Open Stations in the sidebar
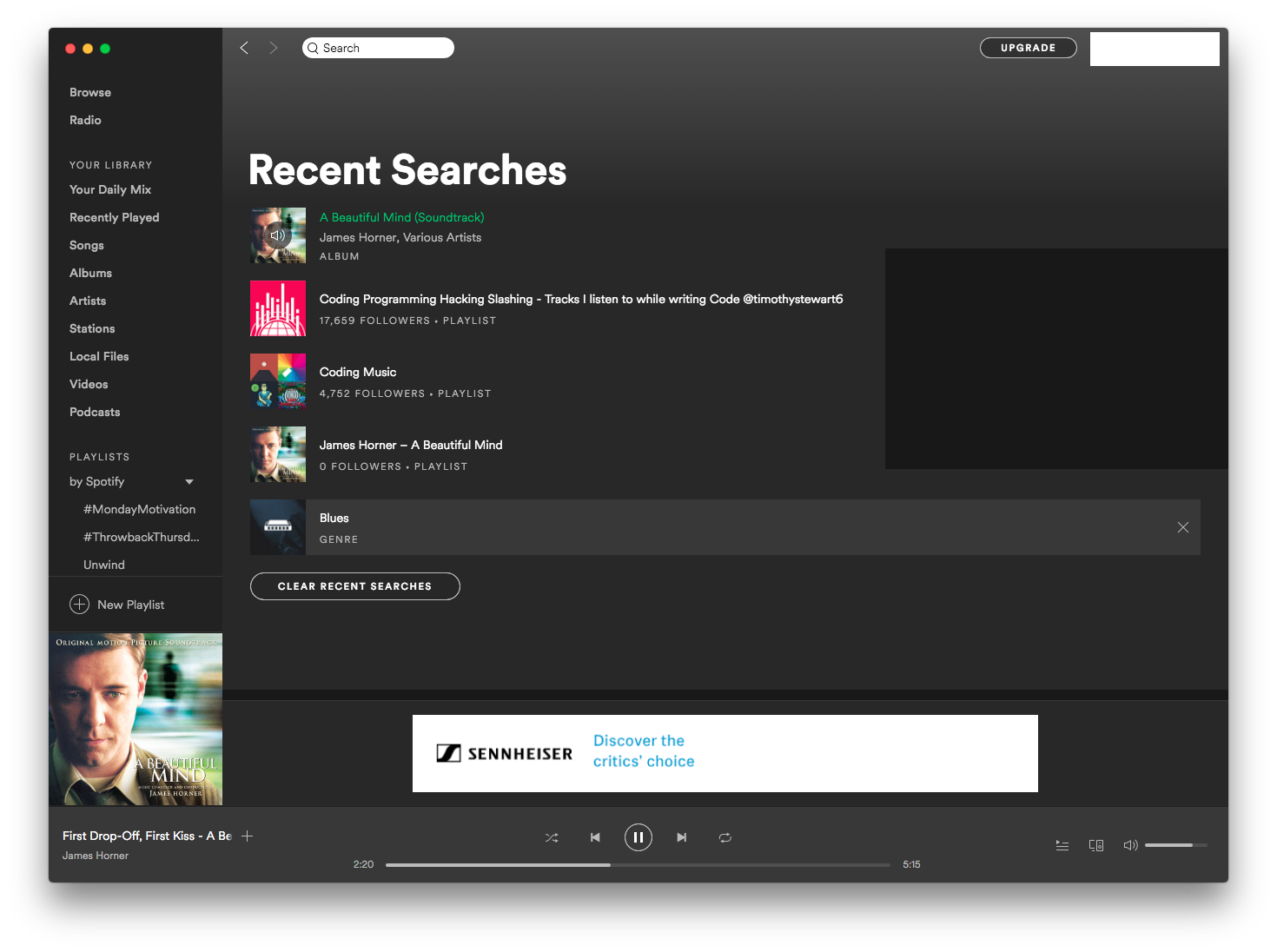Viewport: 1277px width, 952px height. click(92, 328)
